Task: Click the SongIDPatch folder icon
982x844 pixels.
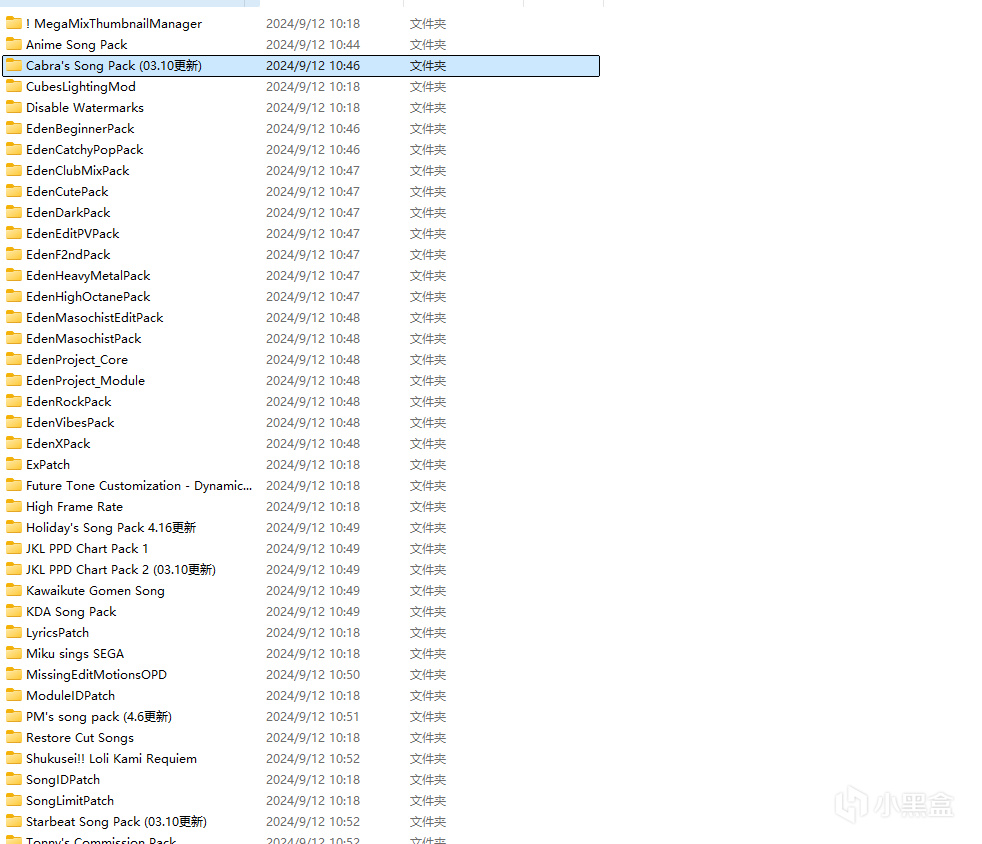Action: coord(14,780)
